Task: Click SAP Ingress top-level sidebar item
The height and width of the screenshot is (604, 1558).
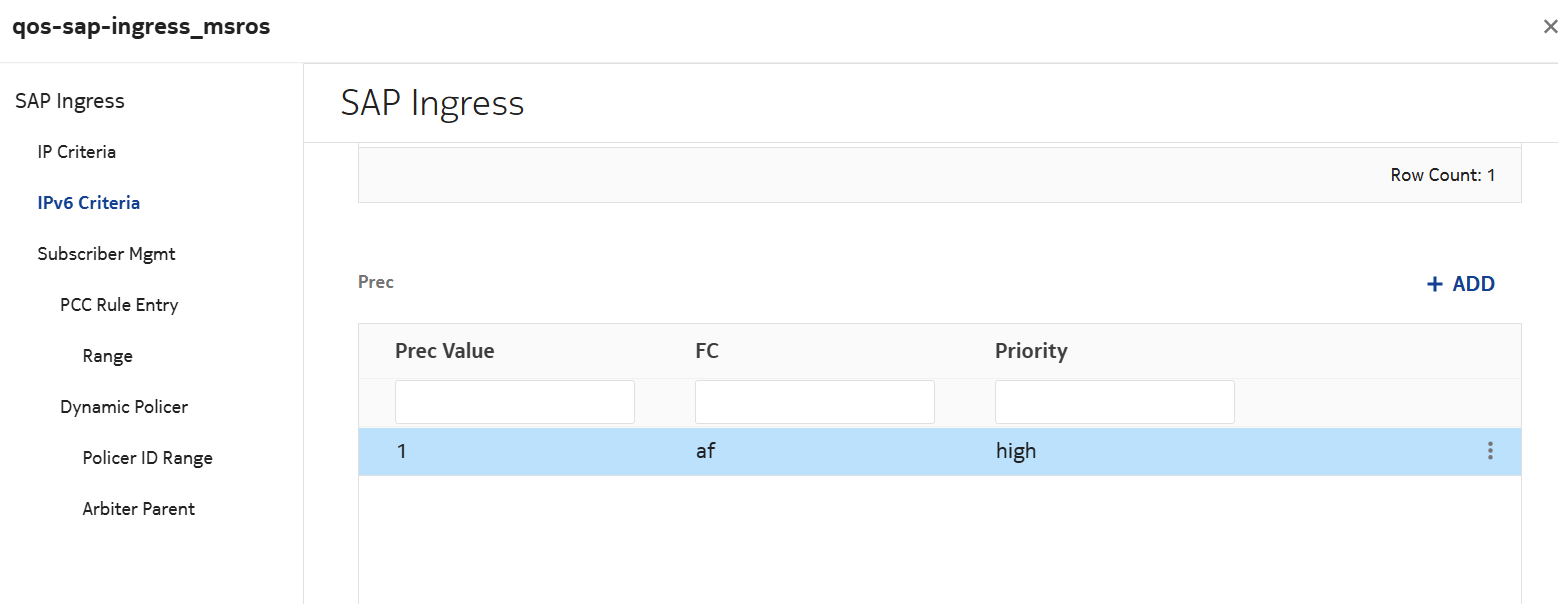Action: point(70,101)
